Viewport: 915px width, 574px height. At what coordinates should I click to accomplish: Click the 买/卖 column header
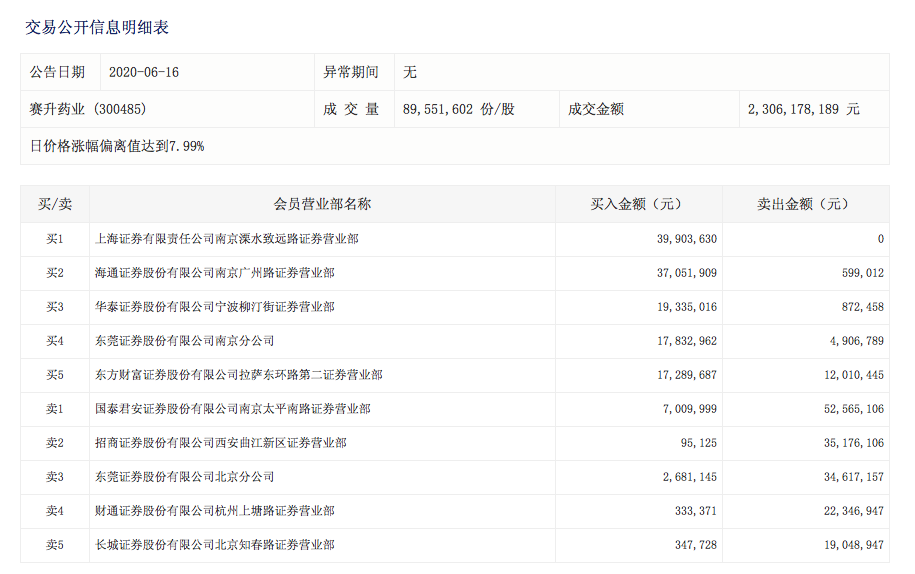(55, 204)
